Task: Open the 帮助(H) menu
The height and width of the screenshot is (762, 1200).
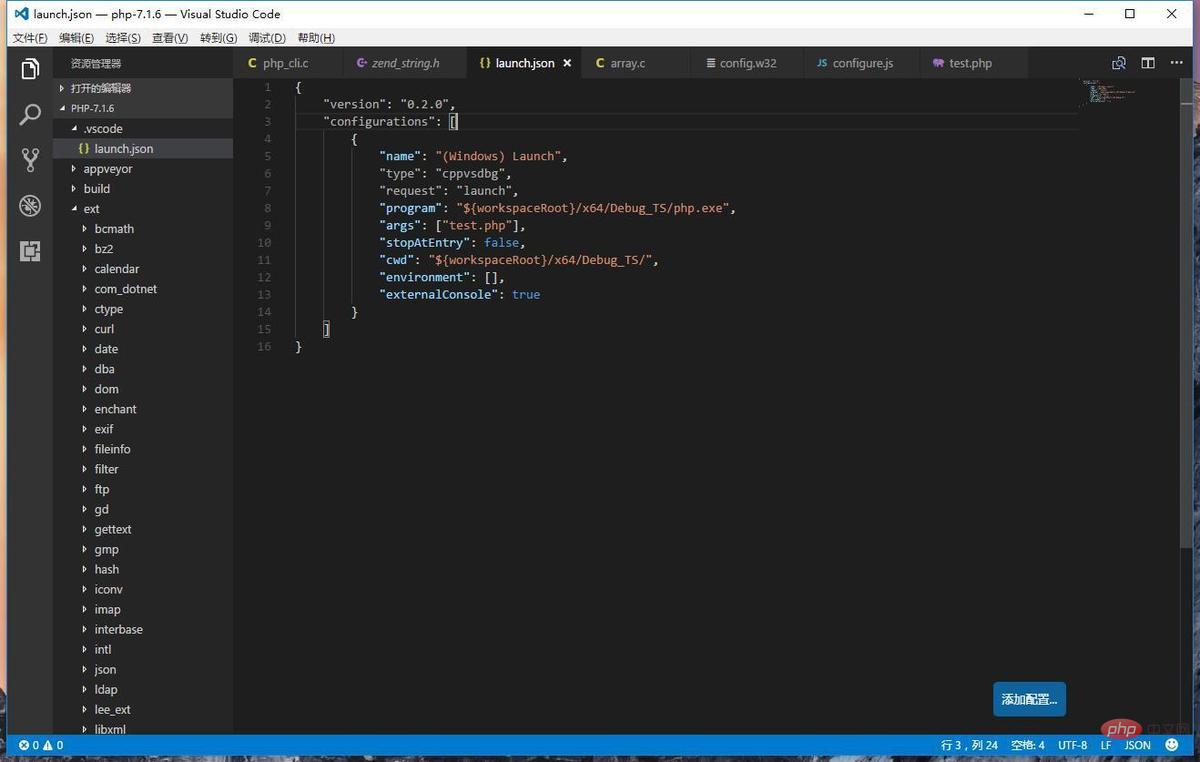Action: [316, 38]
